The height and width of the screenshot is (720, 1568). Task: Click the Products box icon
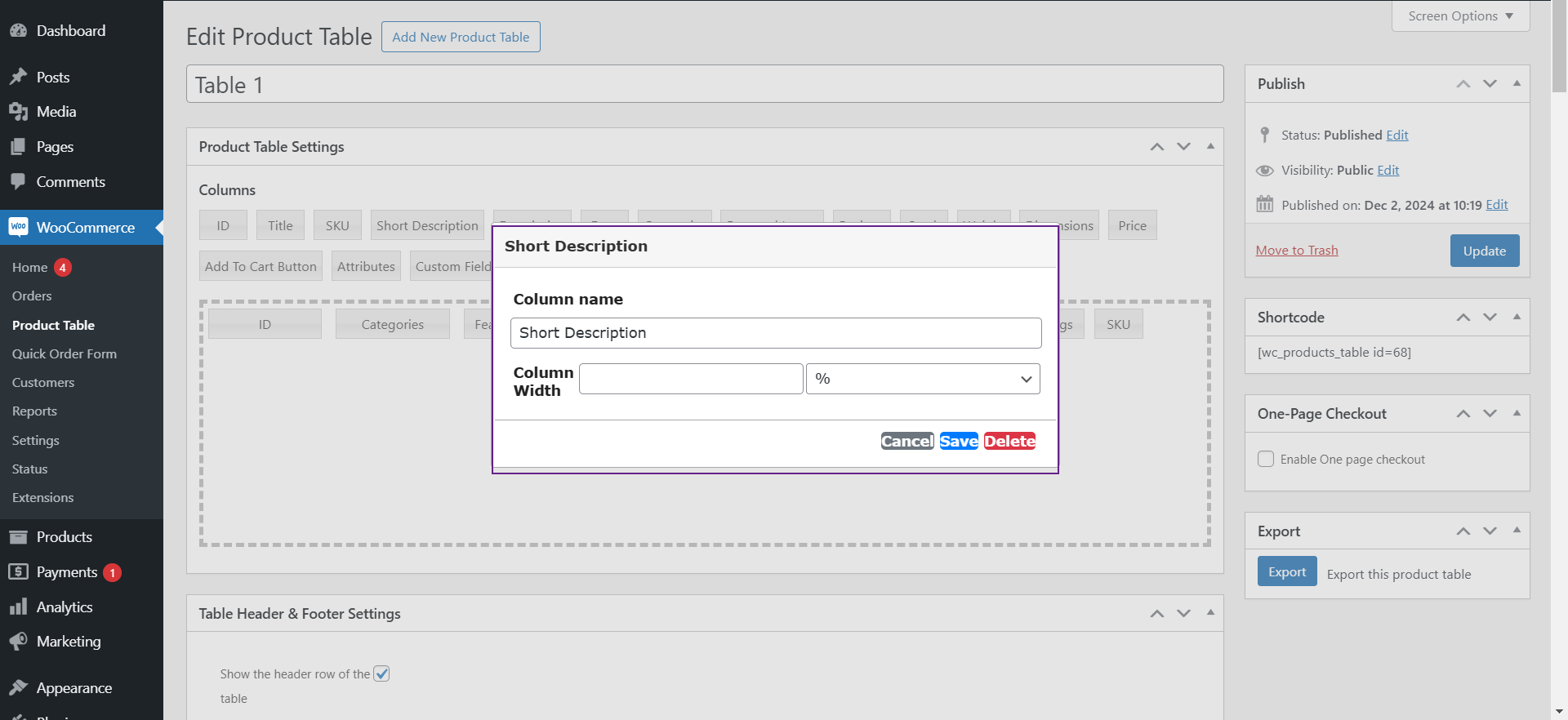pyautogui.click(x=18, y=537)
